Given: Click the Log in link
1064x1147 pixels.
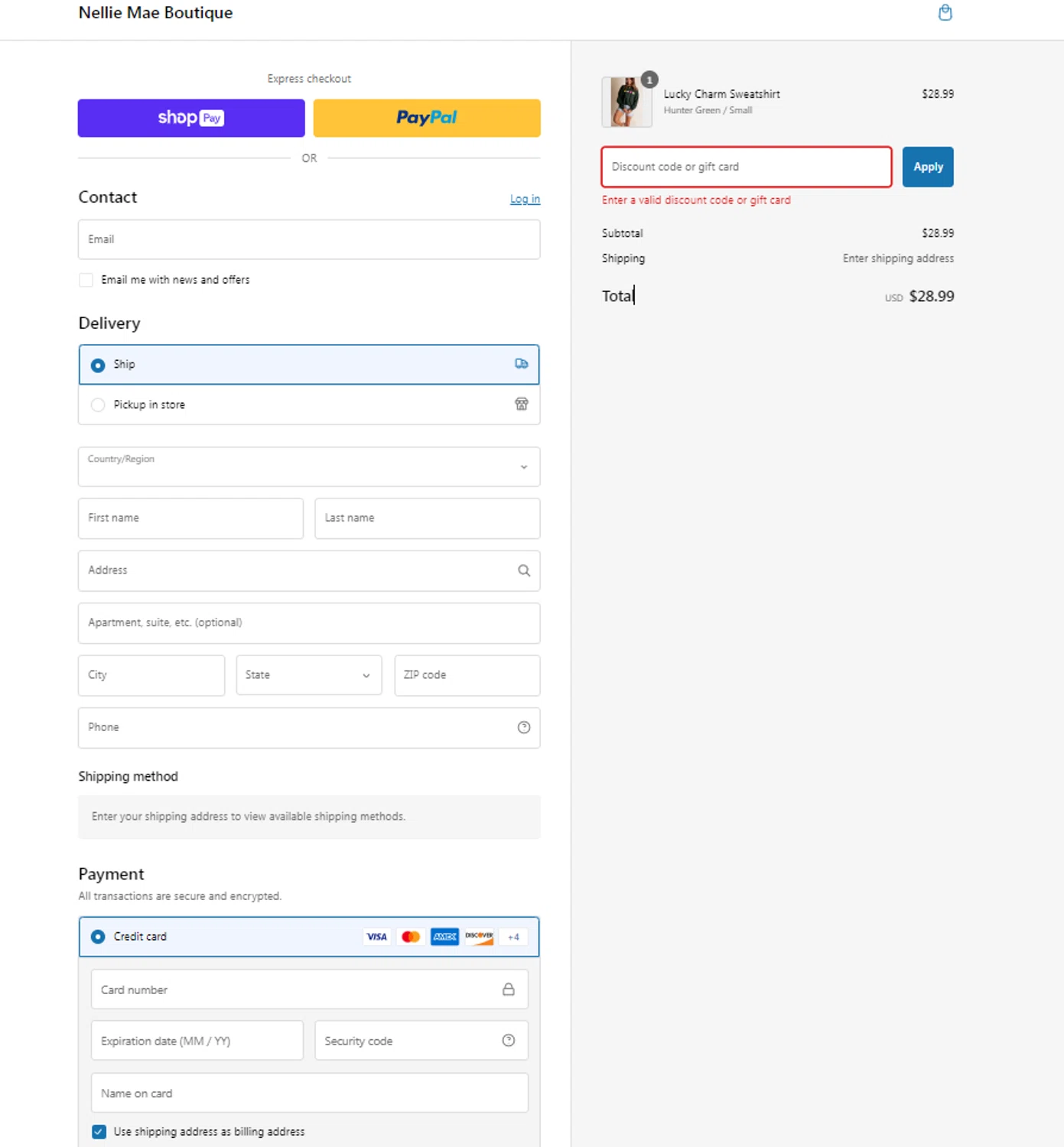Looking at the screenshot, I should coord(525,199).
